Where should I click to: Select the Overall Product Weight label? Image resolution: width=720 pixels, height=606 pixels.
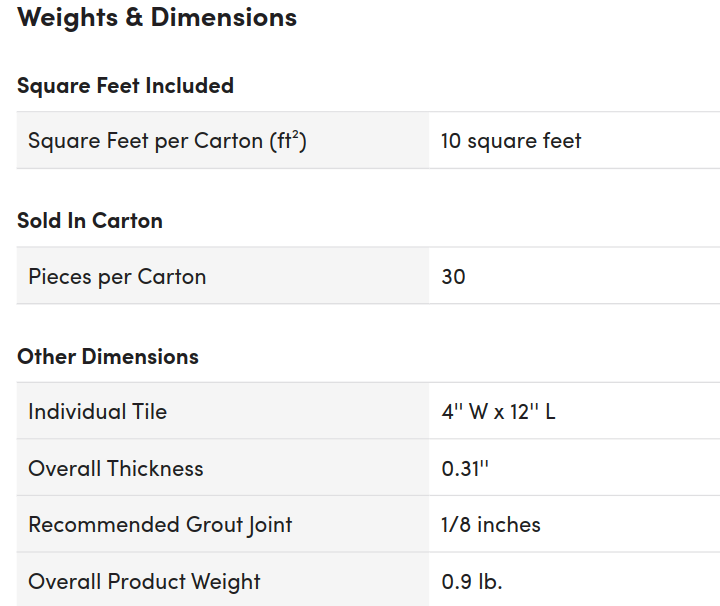(x=144, y=582)
